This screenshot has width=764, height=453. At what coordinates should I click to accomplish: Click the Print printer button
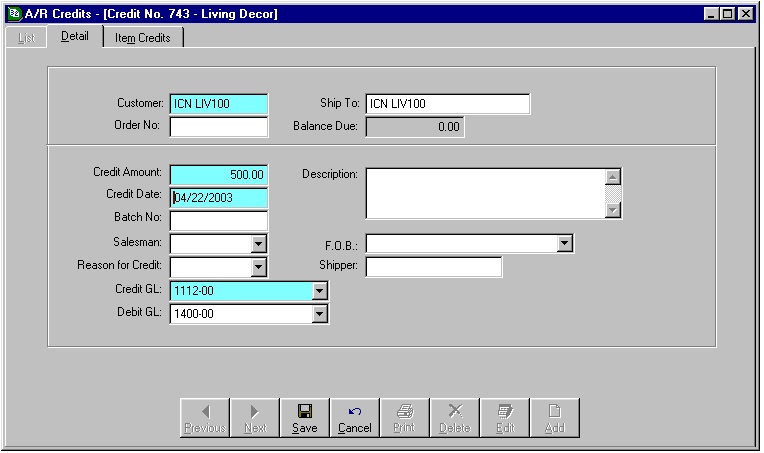click(x=404, y=418)
